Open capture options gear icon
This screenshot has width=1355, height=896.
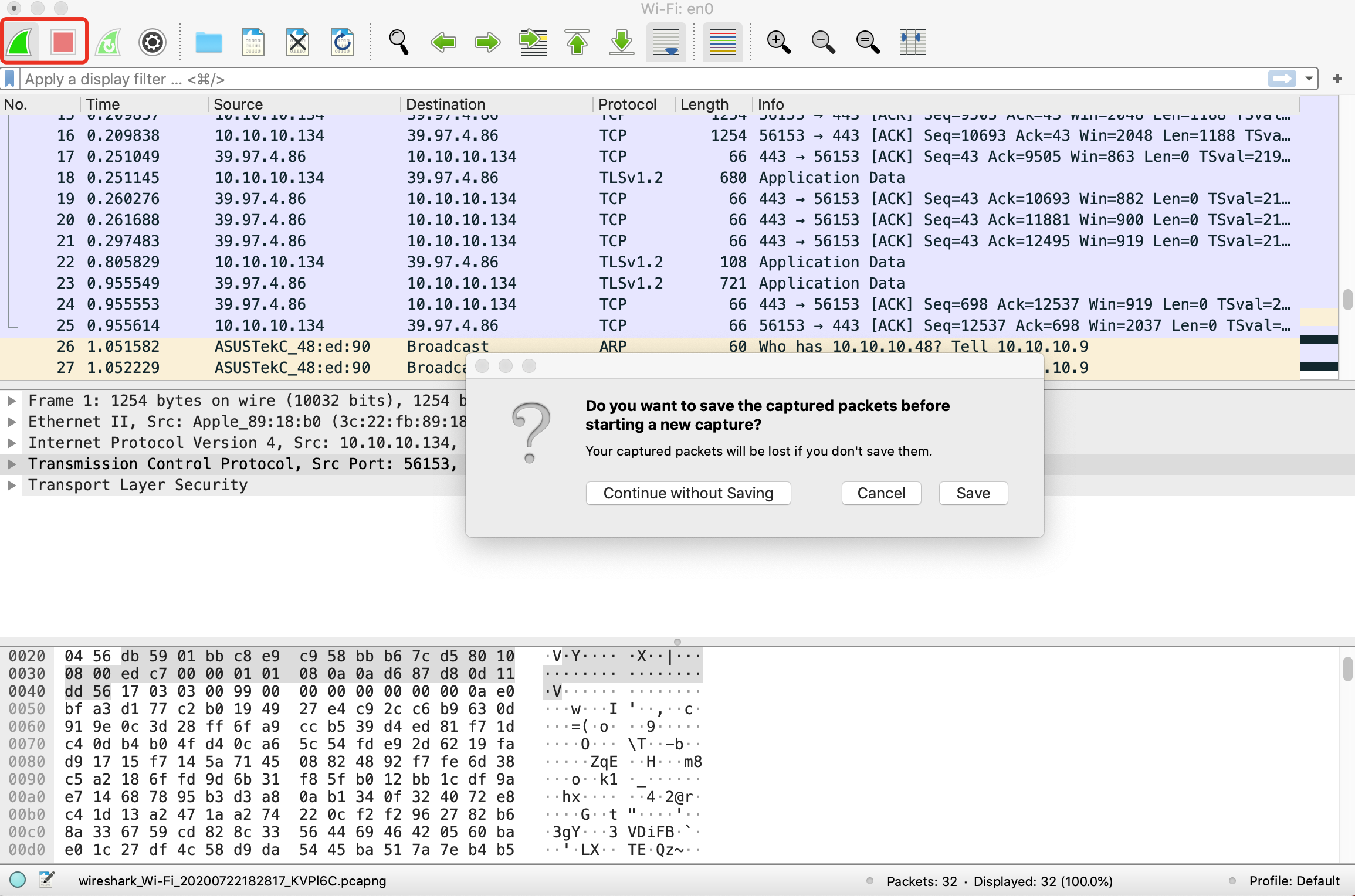tap(153, 42)
